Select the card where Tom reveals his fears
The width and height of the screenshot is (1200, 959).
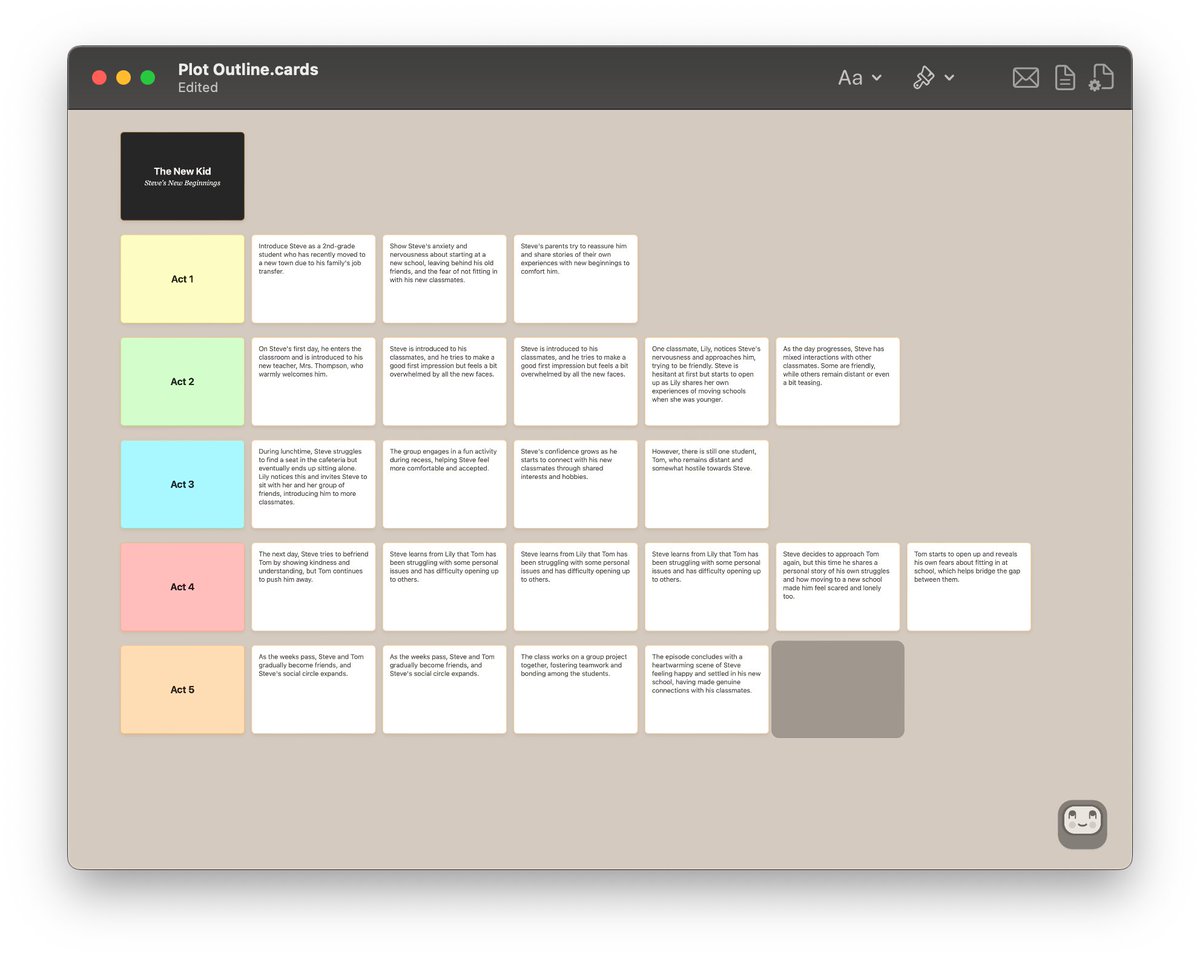point(968,587)
